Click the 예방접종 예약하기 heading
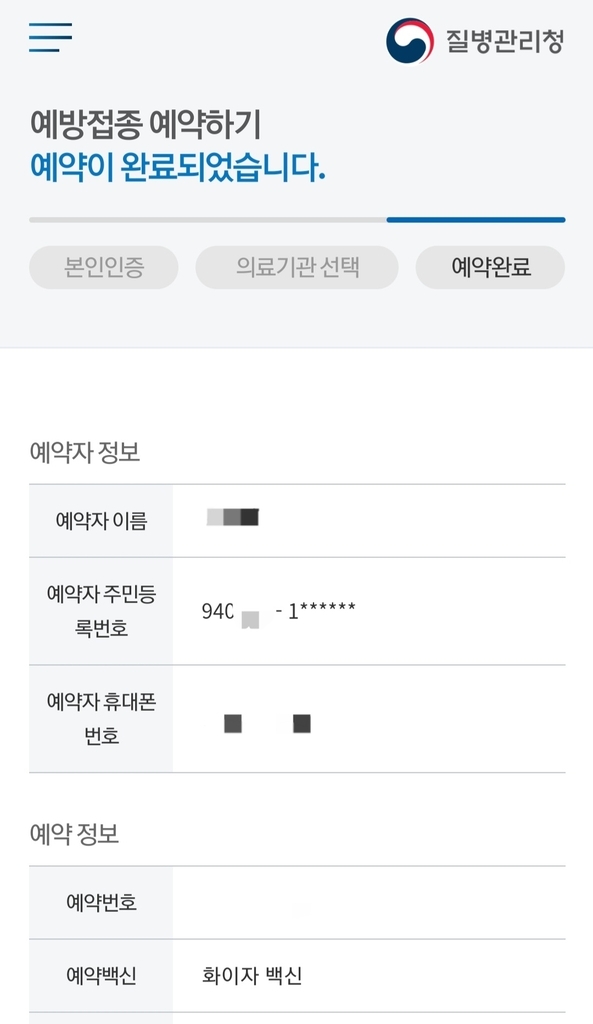The height and width of the screenshot is (1024, 593). coord(145,124)
